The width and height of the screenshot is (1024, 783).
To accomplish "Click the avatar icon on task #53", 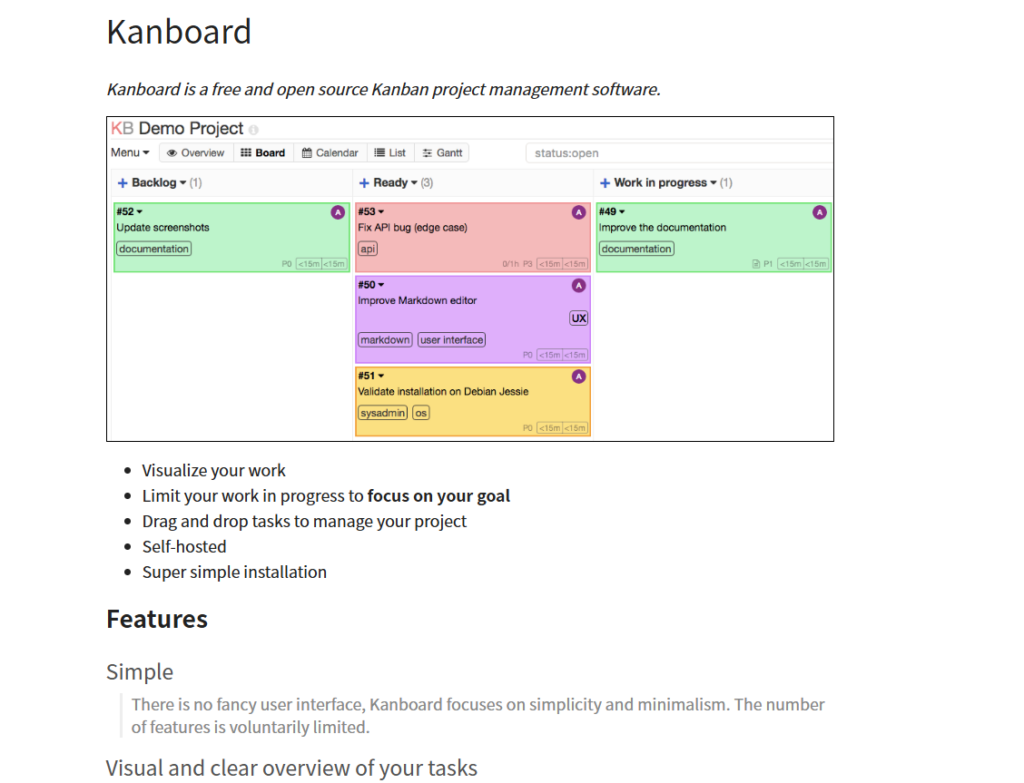I will pyautogui.click(x=578, y=212).
